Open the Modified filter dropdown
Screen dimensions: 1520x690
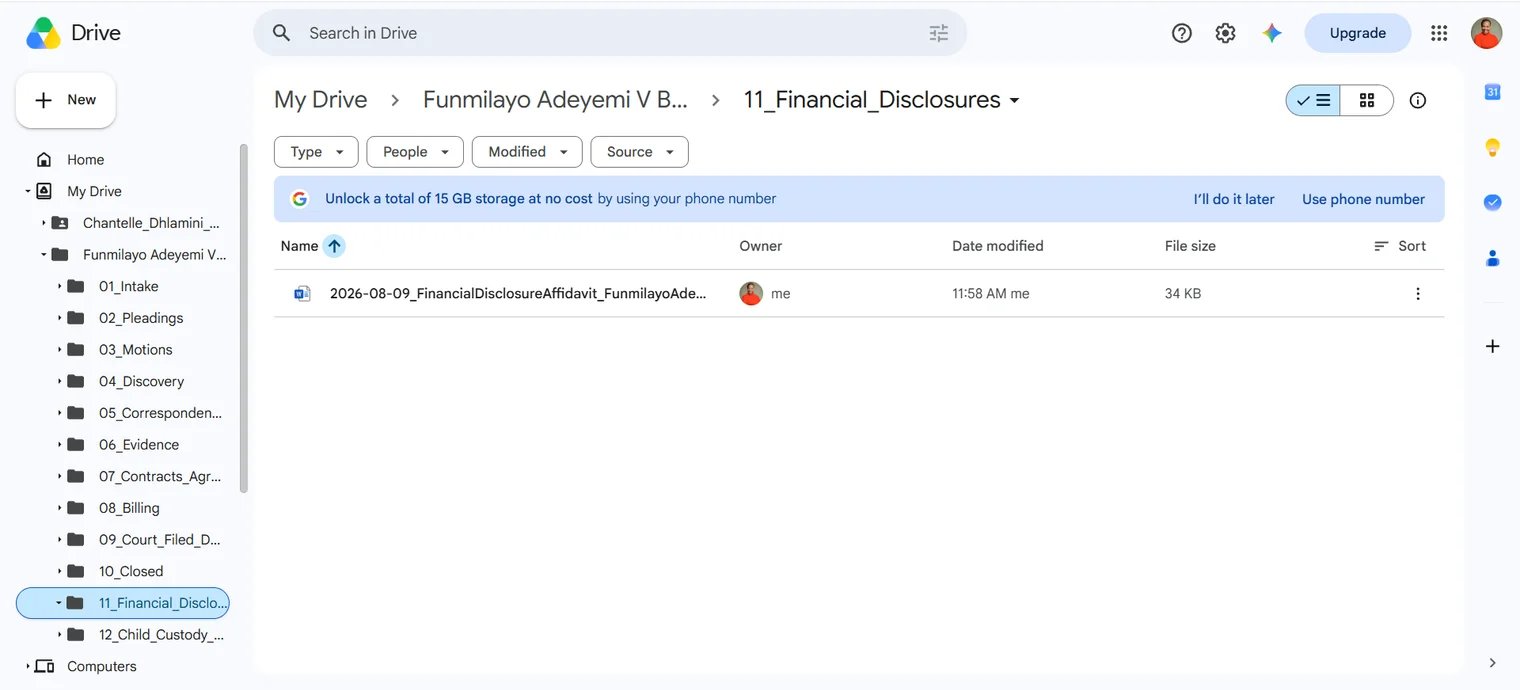pyautogui.click(x=527, y=152)
